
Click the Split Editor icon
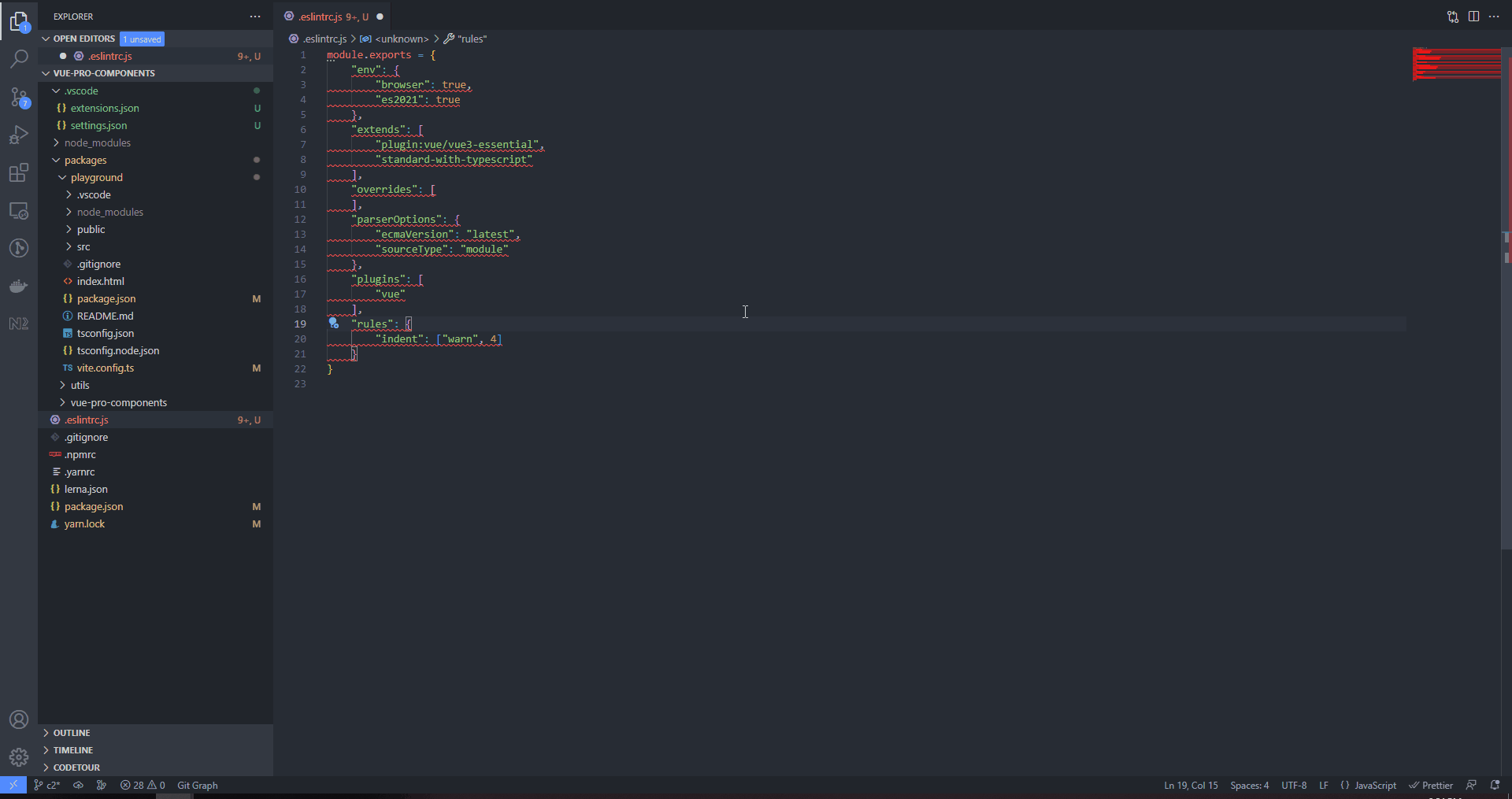point(1473,17)
